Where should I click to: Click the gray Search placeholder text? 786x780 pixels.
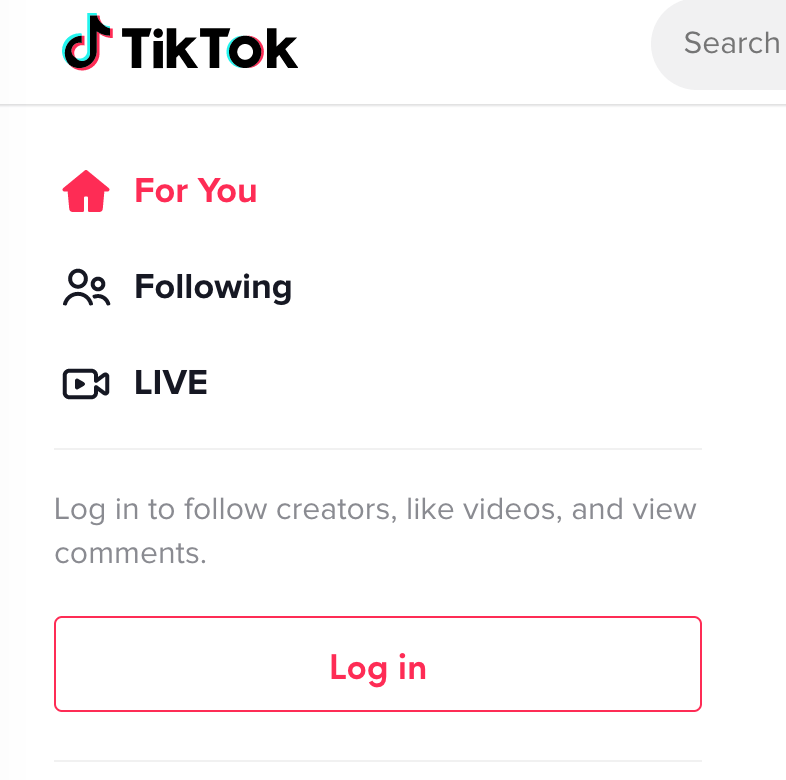pos(731,43)
